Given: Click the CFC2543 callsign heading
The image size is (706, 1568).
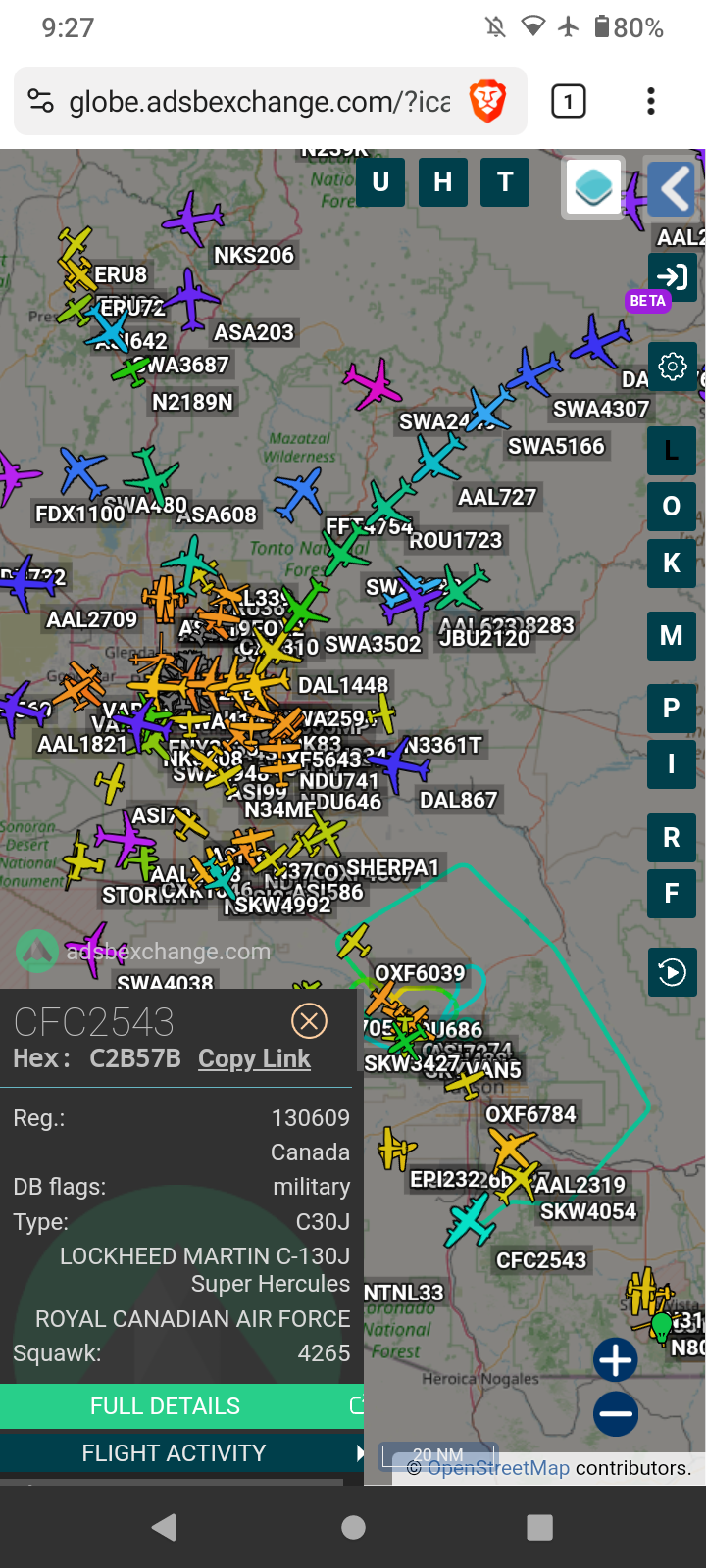Looking at the screenshot, I should pyautogui.click(x=94, y=1022).
